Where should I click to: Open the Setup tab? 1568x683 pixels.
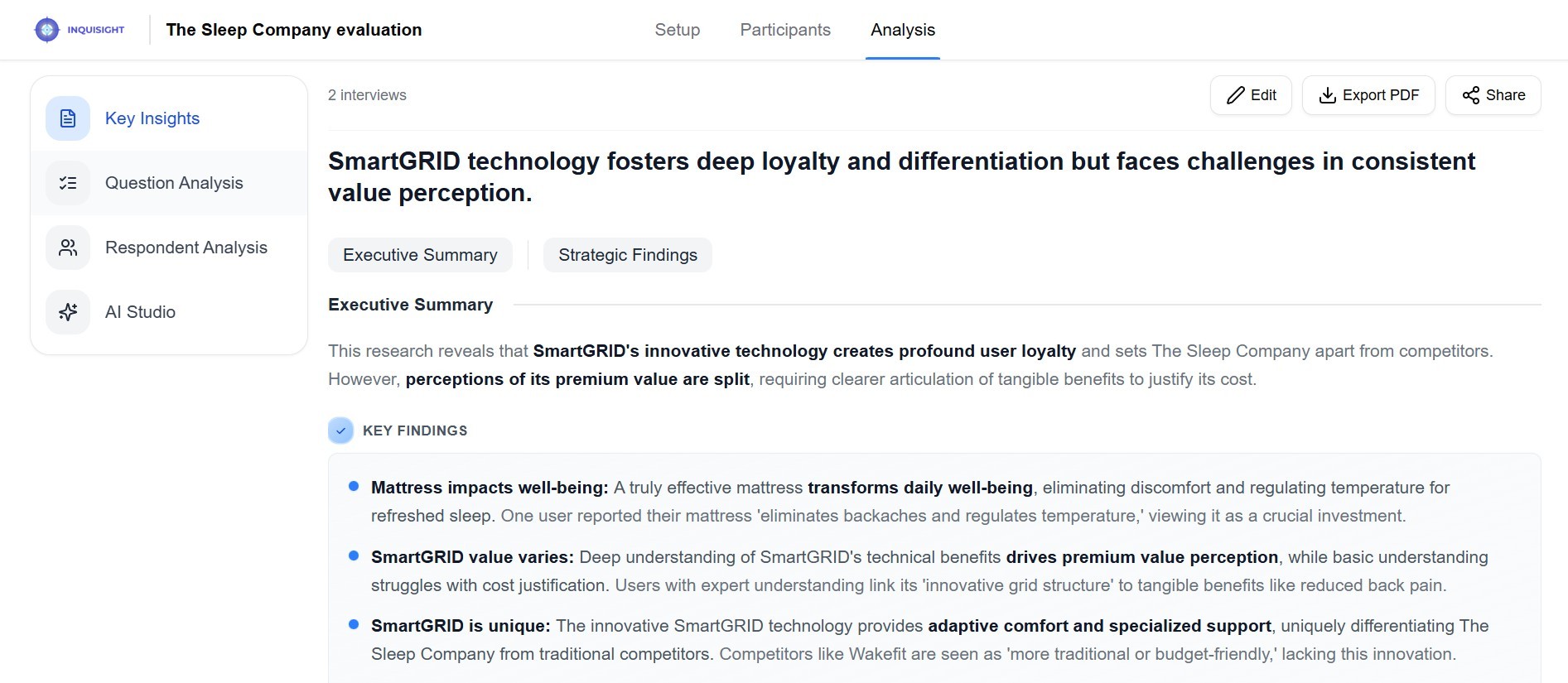(677, 30)
